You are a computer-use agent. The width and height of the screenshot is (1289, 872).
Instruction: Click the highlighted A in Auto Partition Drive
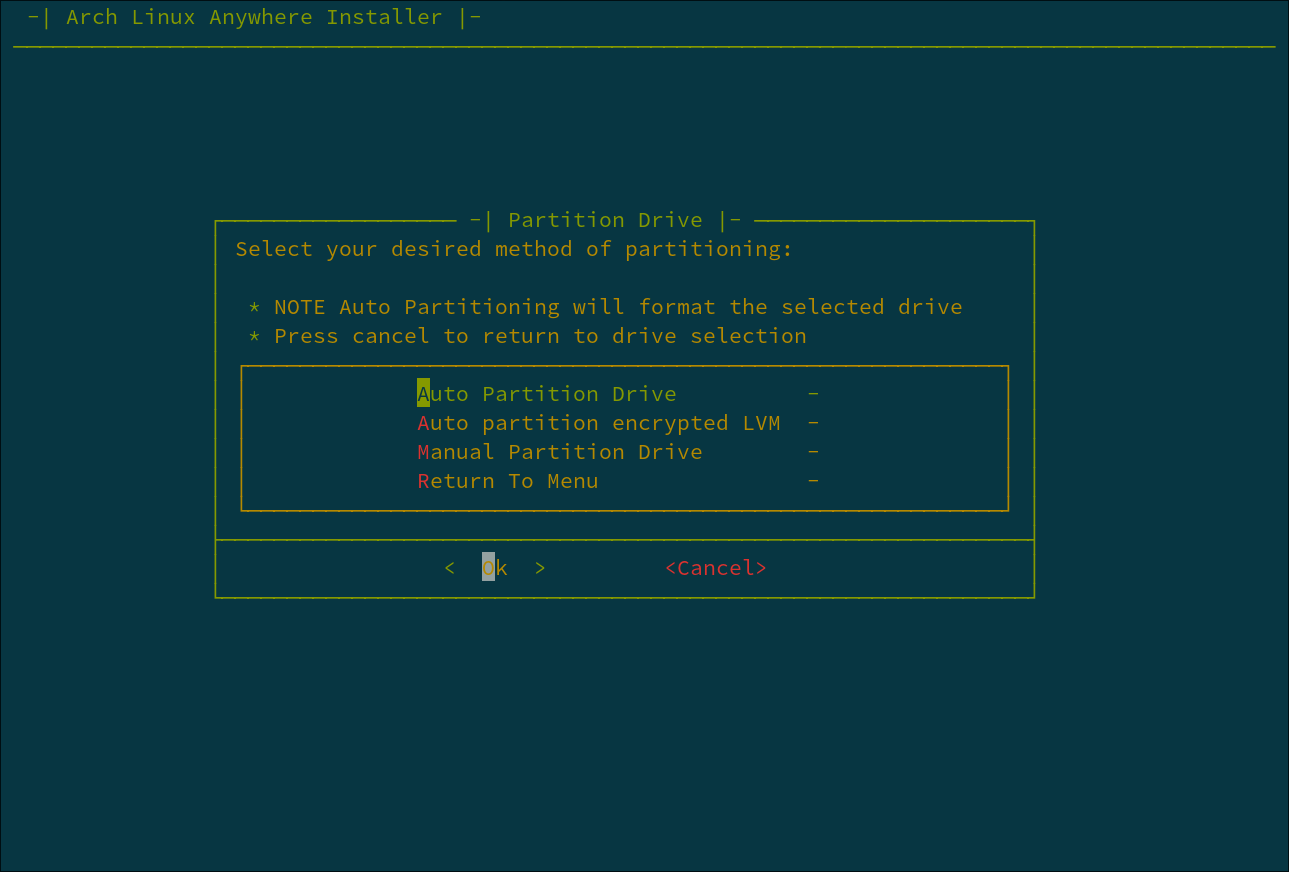tap(423, 393)
